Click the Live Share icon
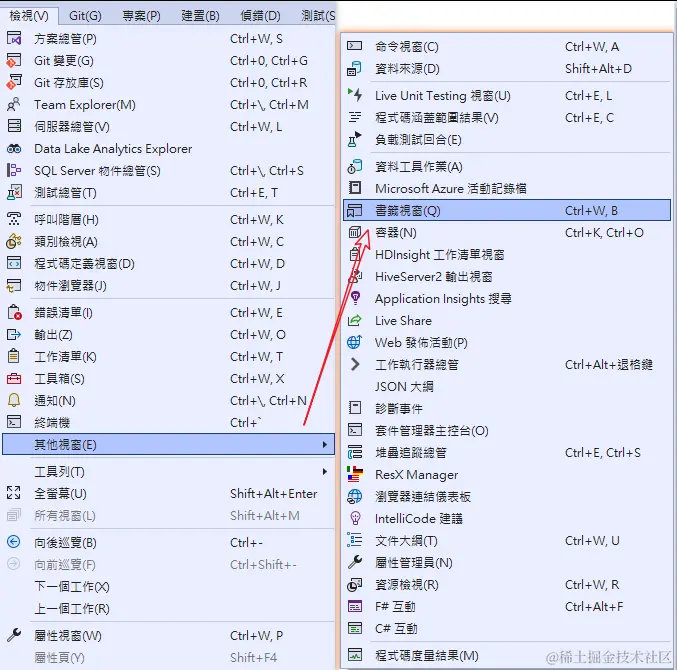This screenshot has width=677, height=670. coord(354,320)
